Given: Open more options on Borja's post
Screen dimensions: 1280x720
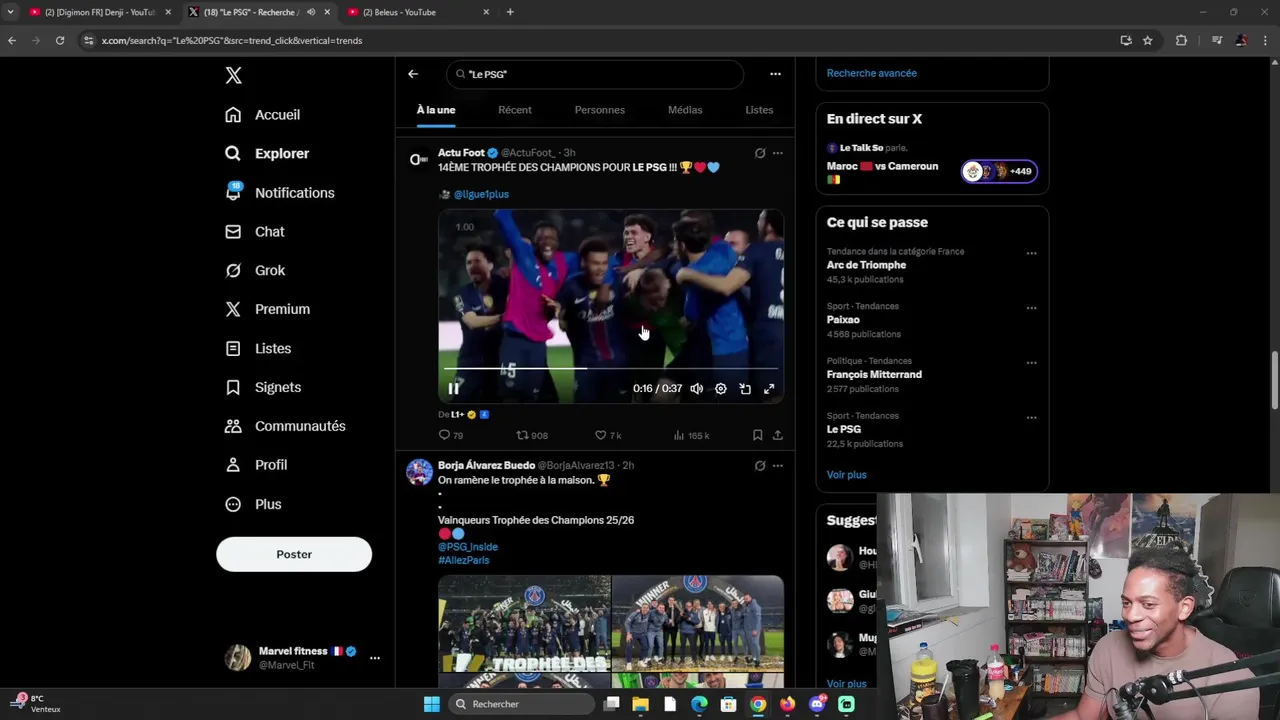Looking at the screenshot, I should (778, 466).
